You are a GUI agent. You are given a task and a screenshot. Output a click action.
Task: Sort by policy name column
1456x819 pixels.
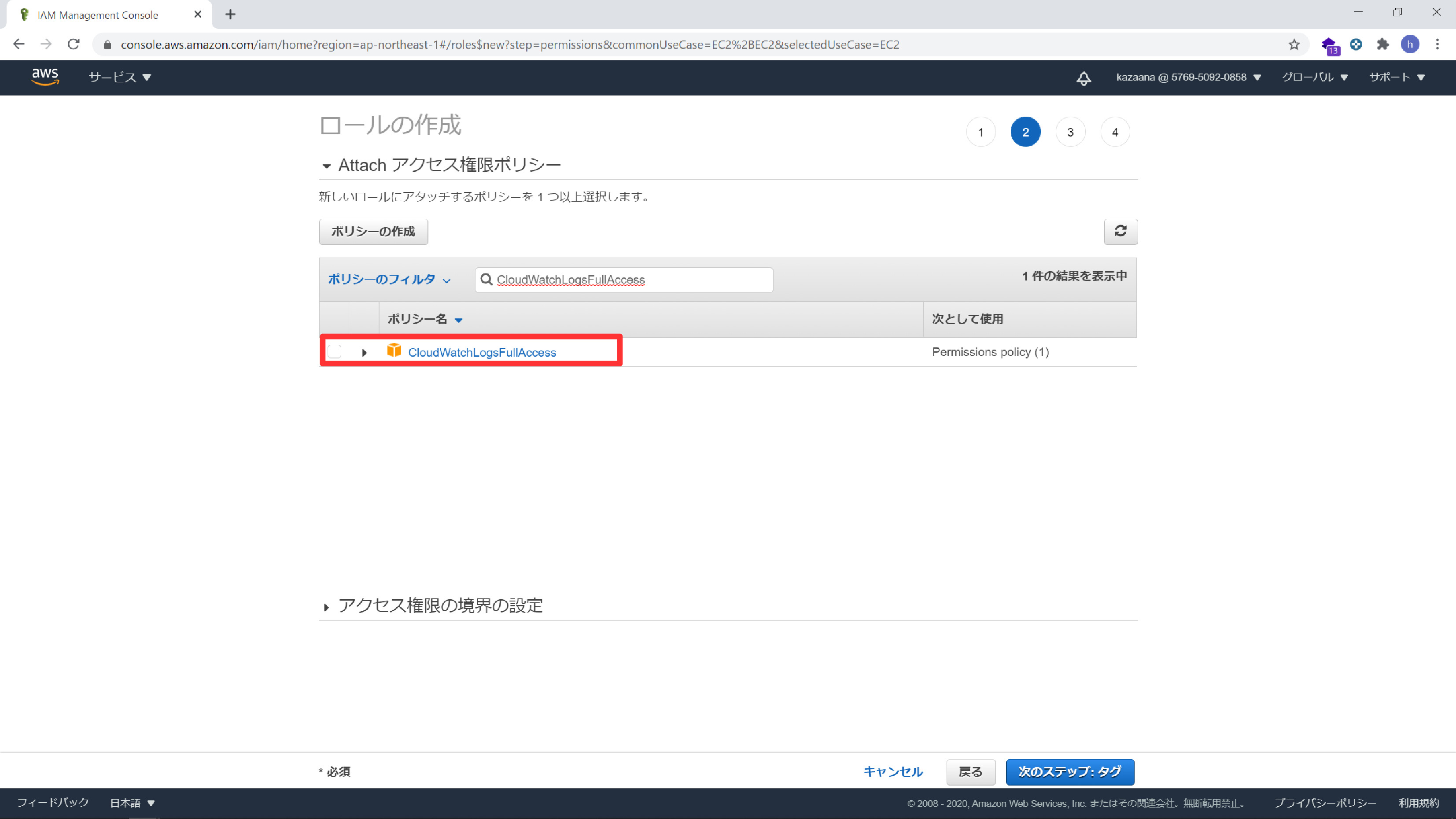click(x=425, y=319)
